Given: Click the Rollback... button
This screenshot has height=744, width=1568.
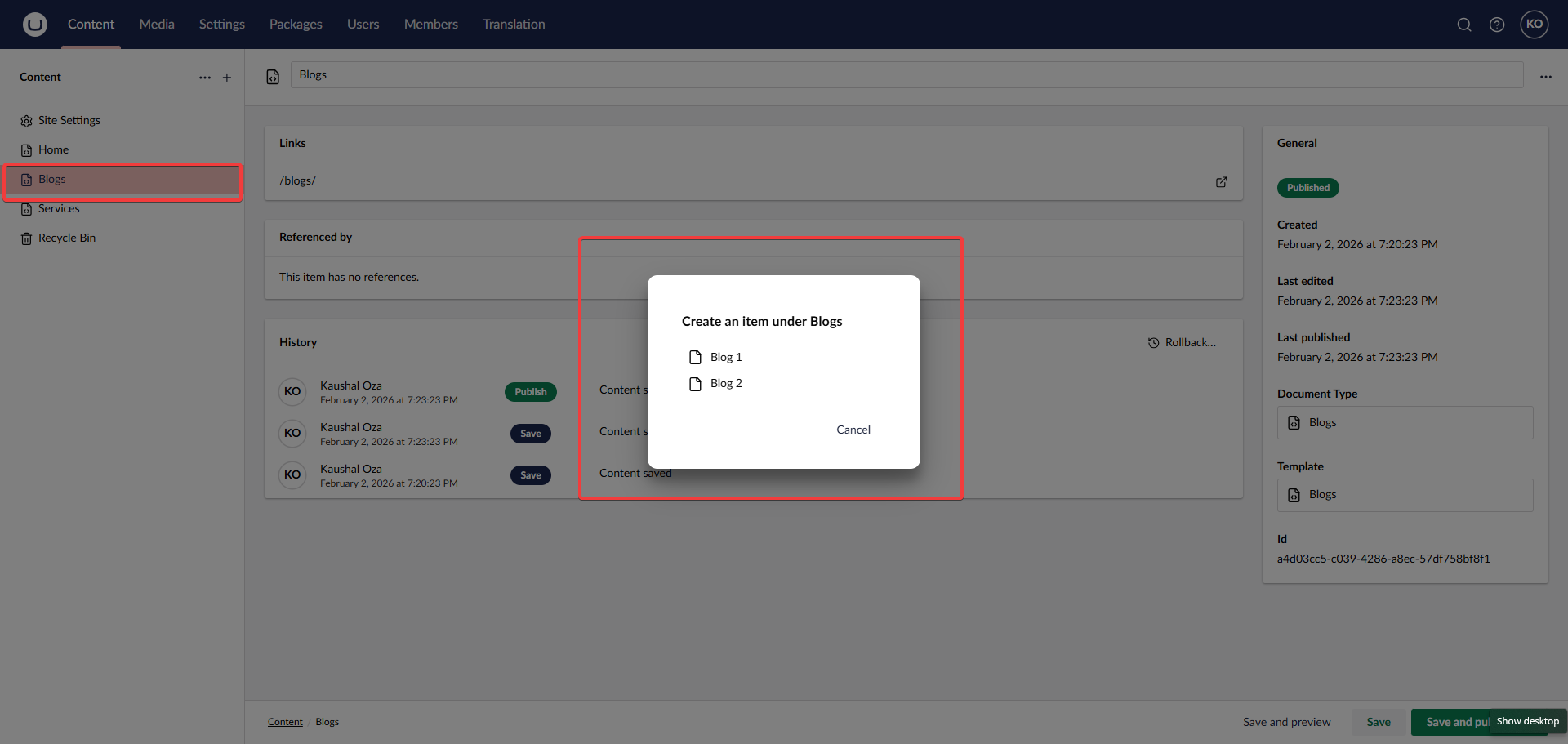Looking at the screenshot, I should (1182, 343).
